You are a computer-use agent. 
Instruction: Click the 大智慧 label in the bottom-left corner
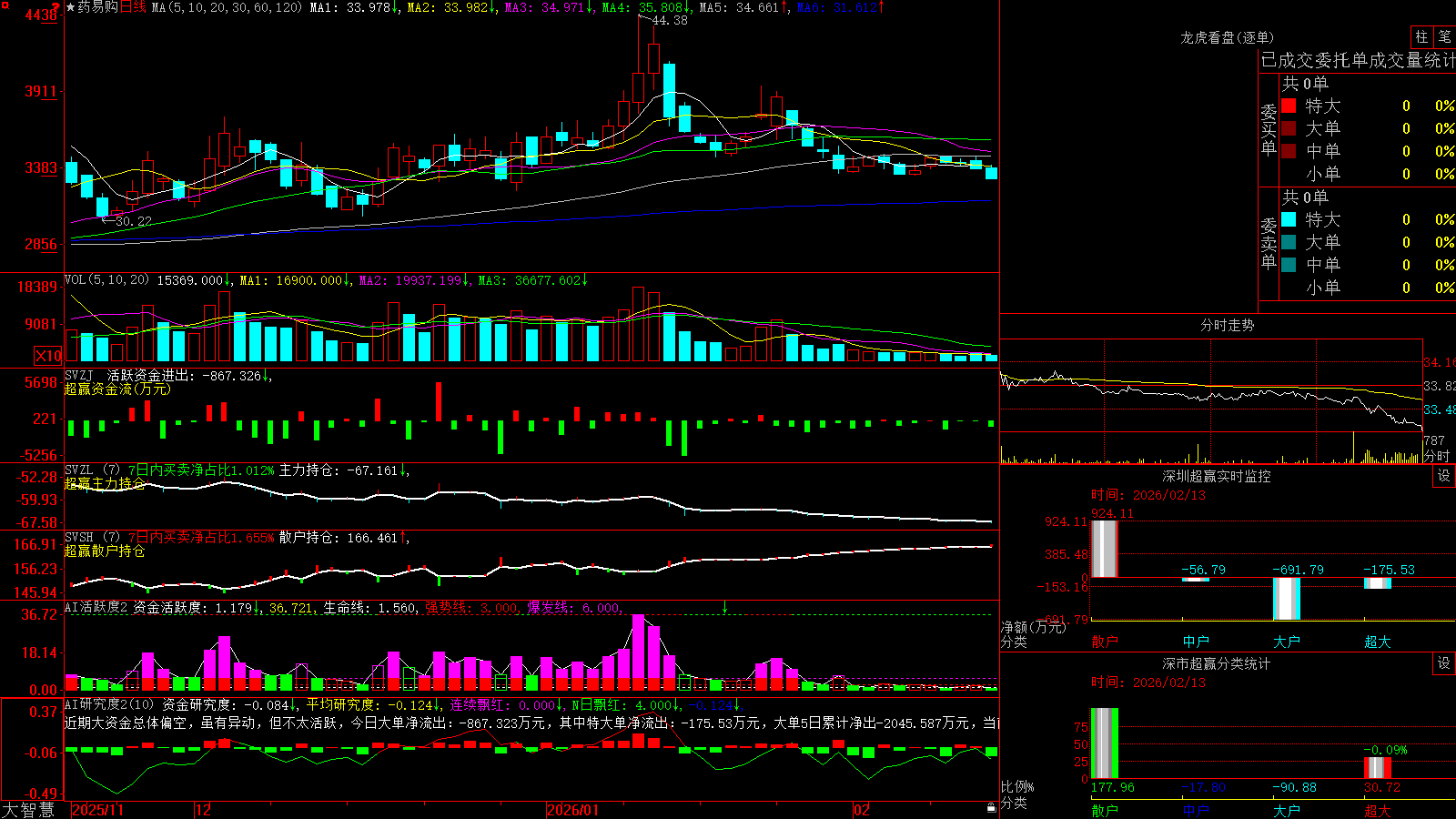tap(28, 809)
